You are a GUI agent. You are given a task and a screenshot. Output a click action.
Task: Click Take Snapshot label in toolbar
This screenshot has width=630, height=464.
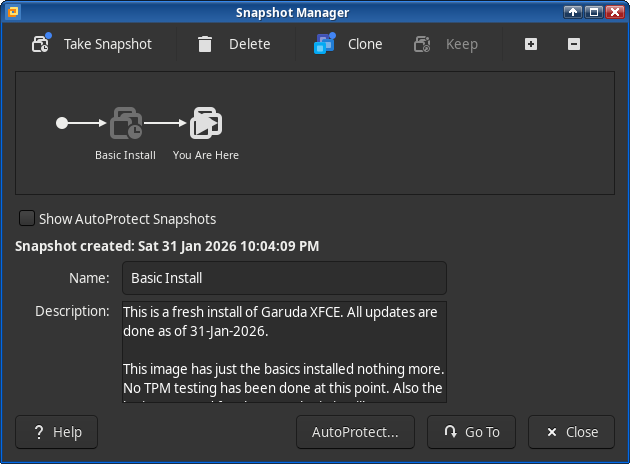108,44
